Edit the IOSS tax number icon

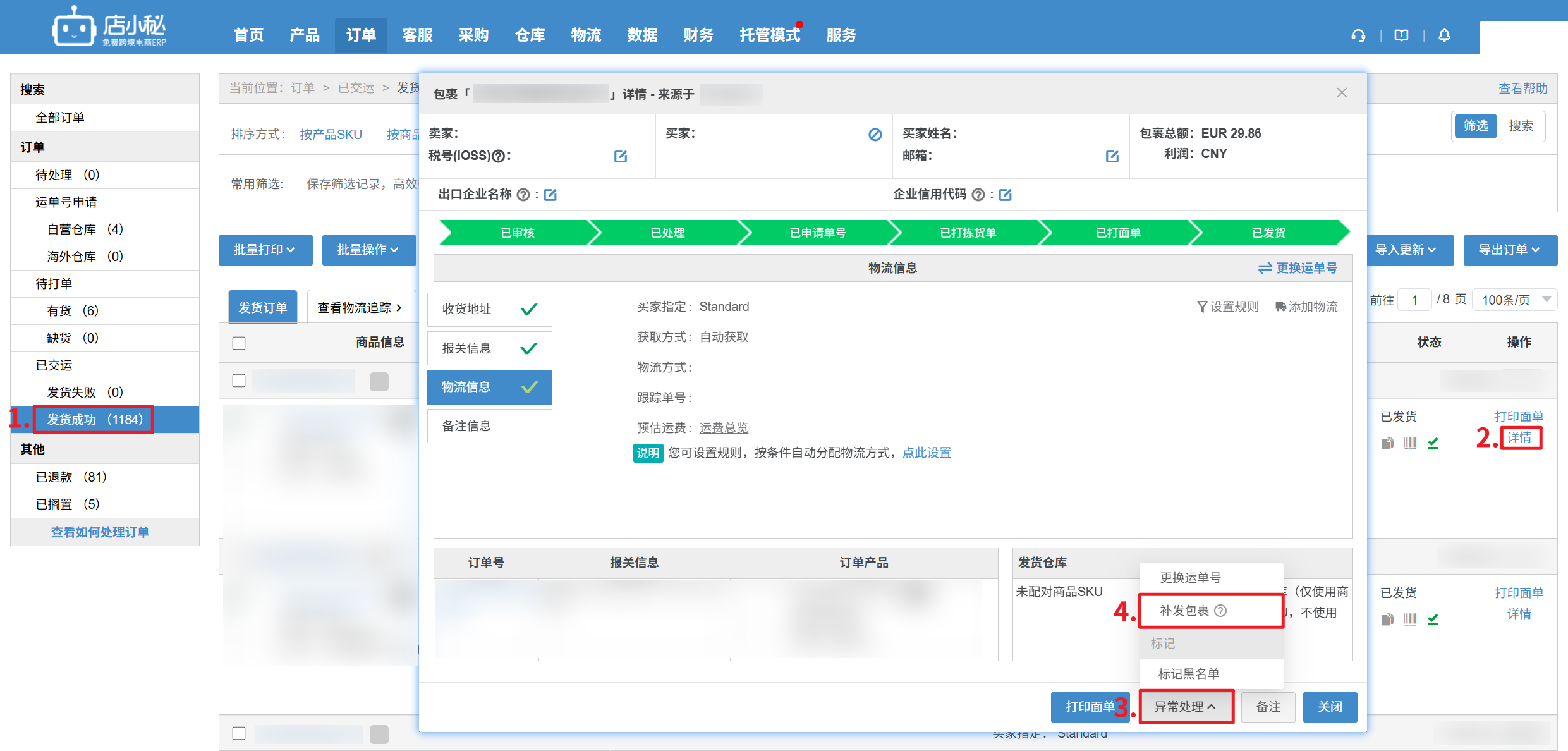[621, 156]
